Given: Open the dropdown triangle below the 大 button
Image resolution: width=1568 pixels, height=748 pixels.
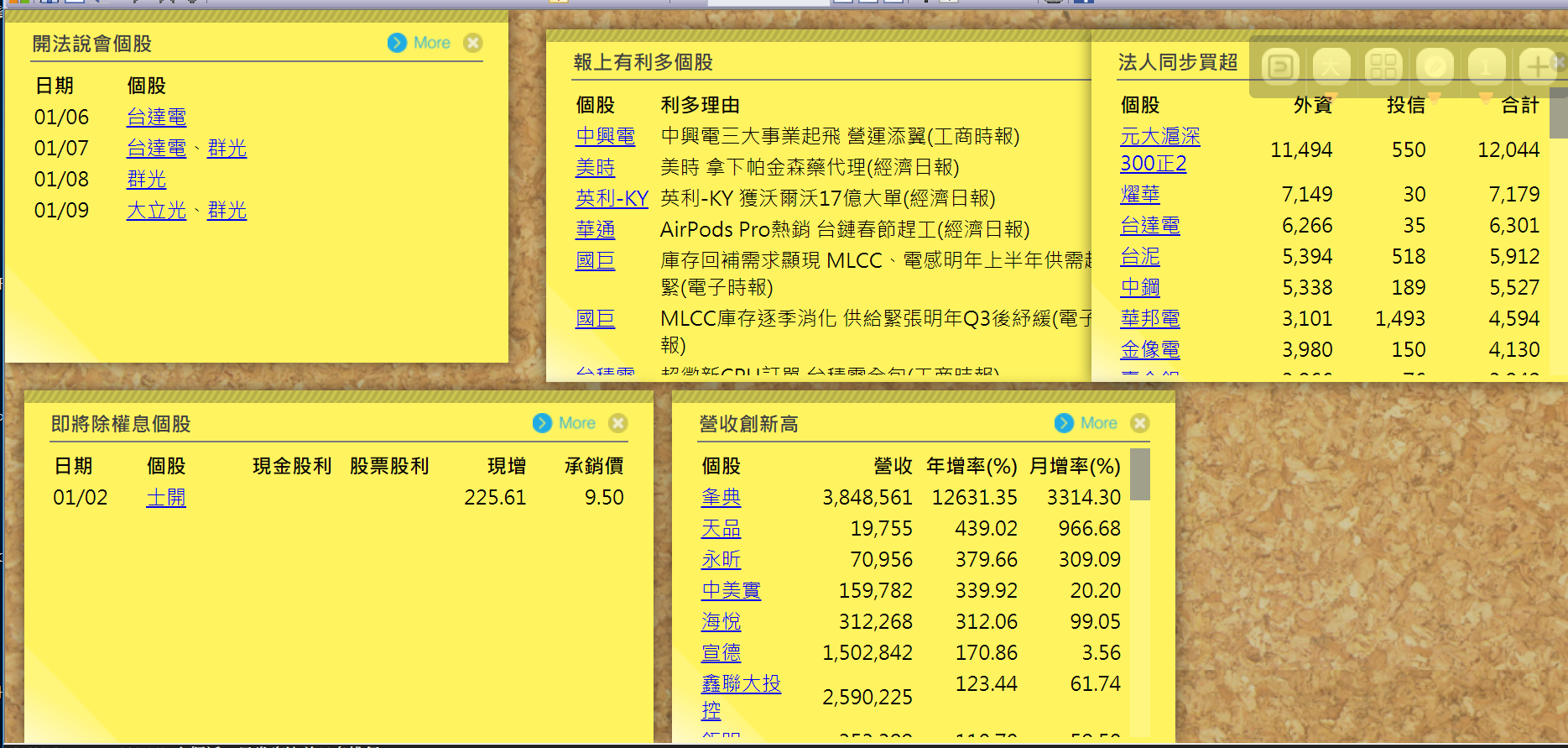Looking at the screenshot, I should coord(1331,97).
